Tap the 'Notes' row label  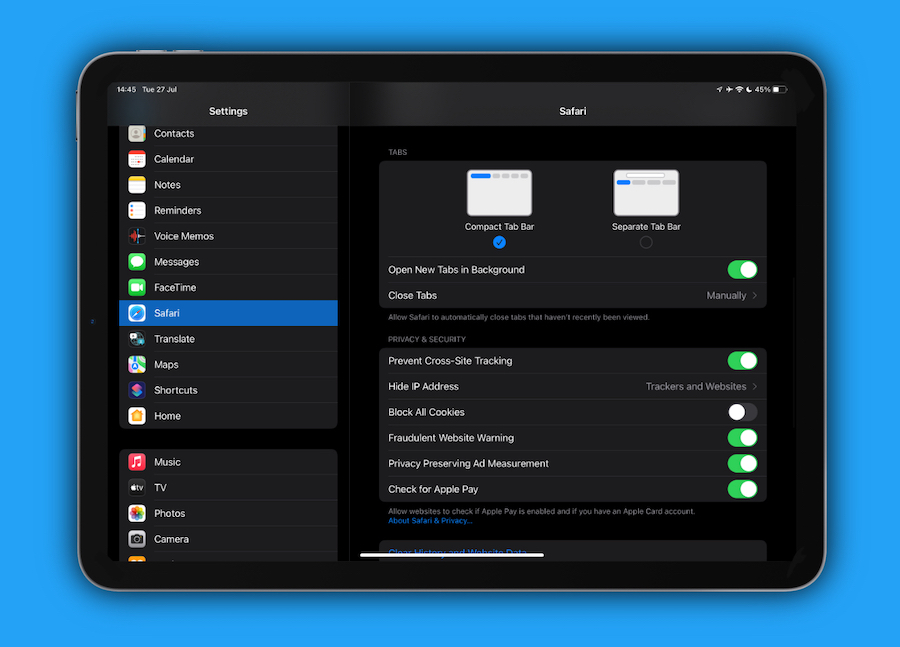pyautogui.click(x=167, y=185)
